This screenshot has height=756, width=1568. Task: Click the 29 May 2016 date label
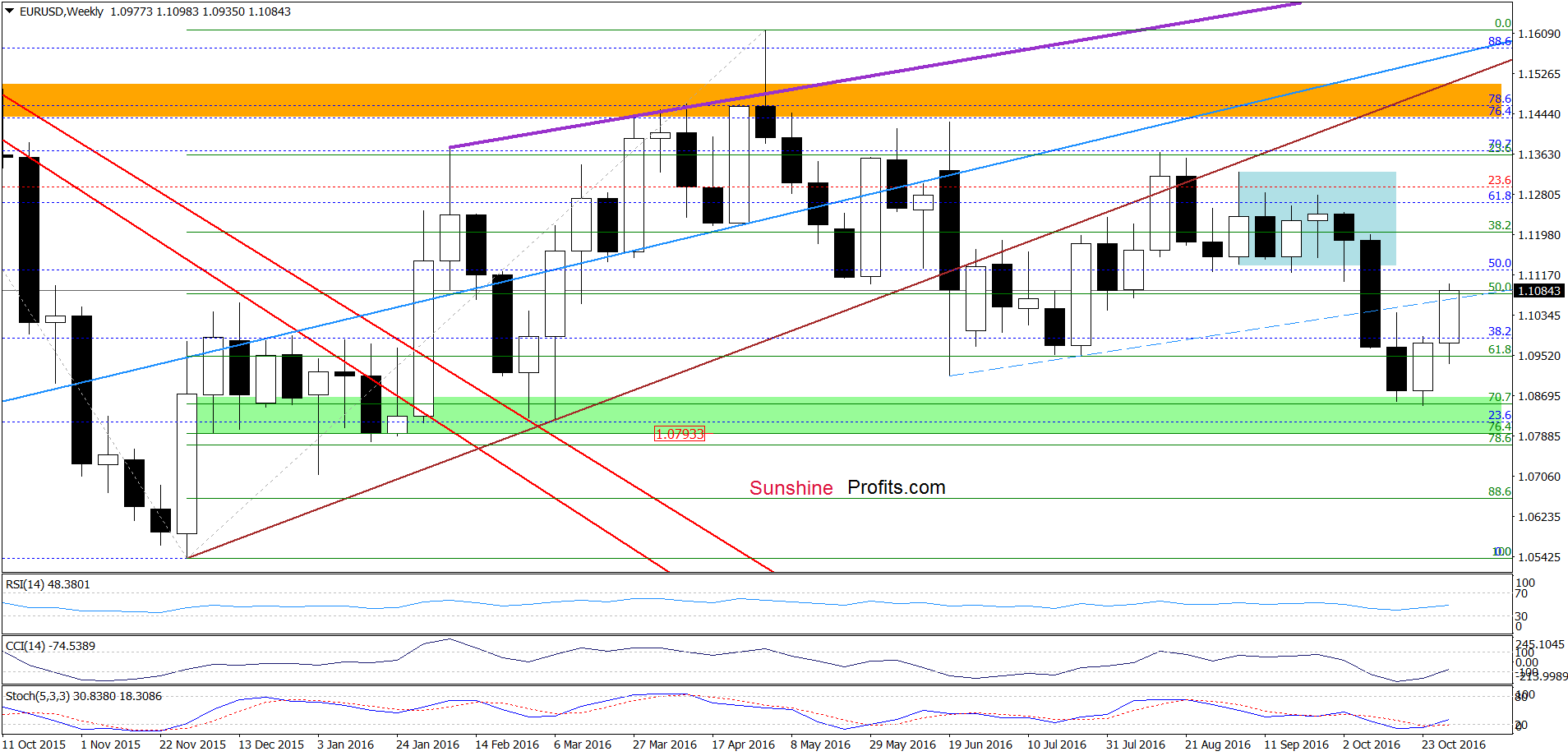[x=902, y=744]
